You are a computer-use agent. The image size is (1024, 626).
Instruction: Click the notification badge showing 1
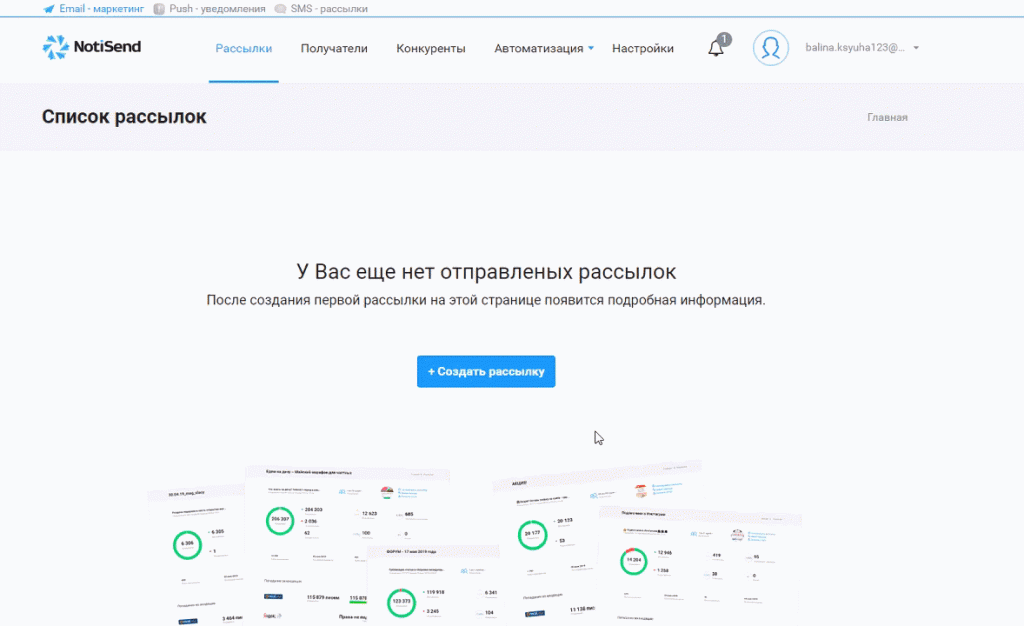click(724, 39)
